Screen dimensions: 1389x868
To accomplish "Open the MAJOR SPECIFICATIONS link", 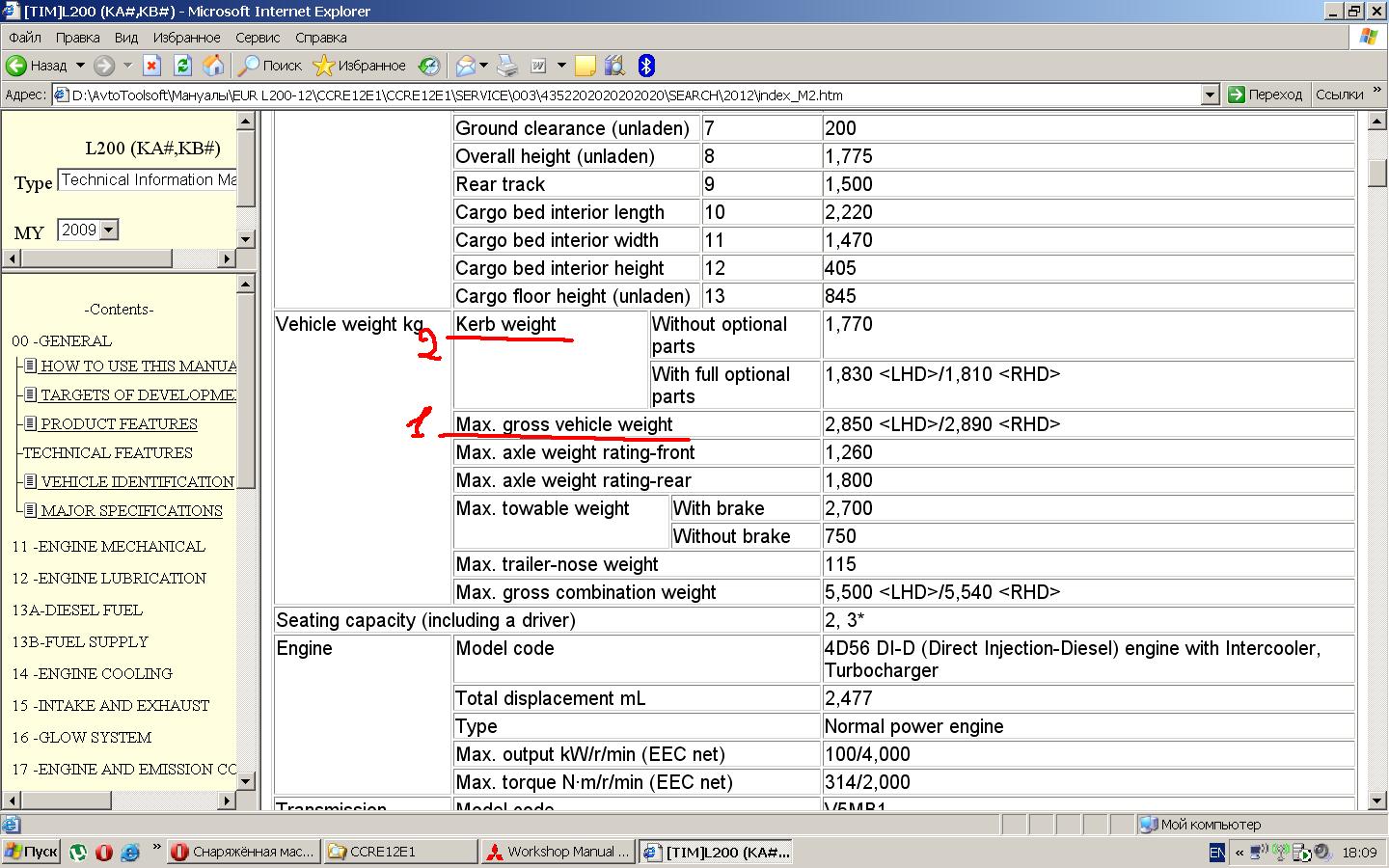I will click(x=131, y=511).
